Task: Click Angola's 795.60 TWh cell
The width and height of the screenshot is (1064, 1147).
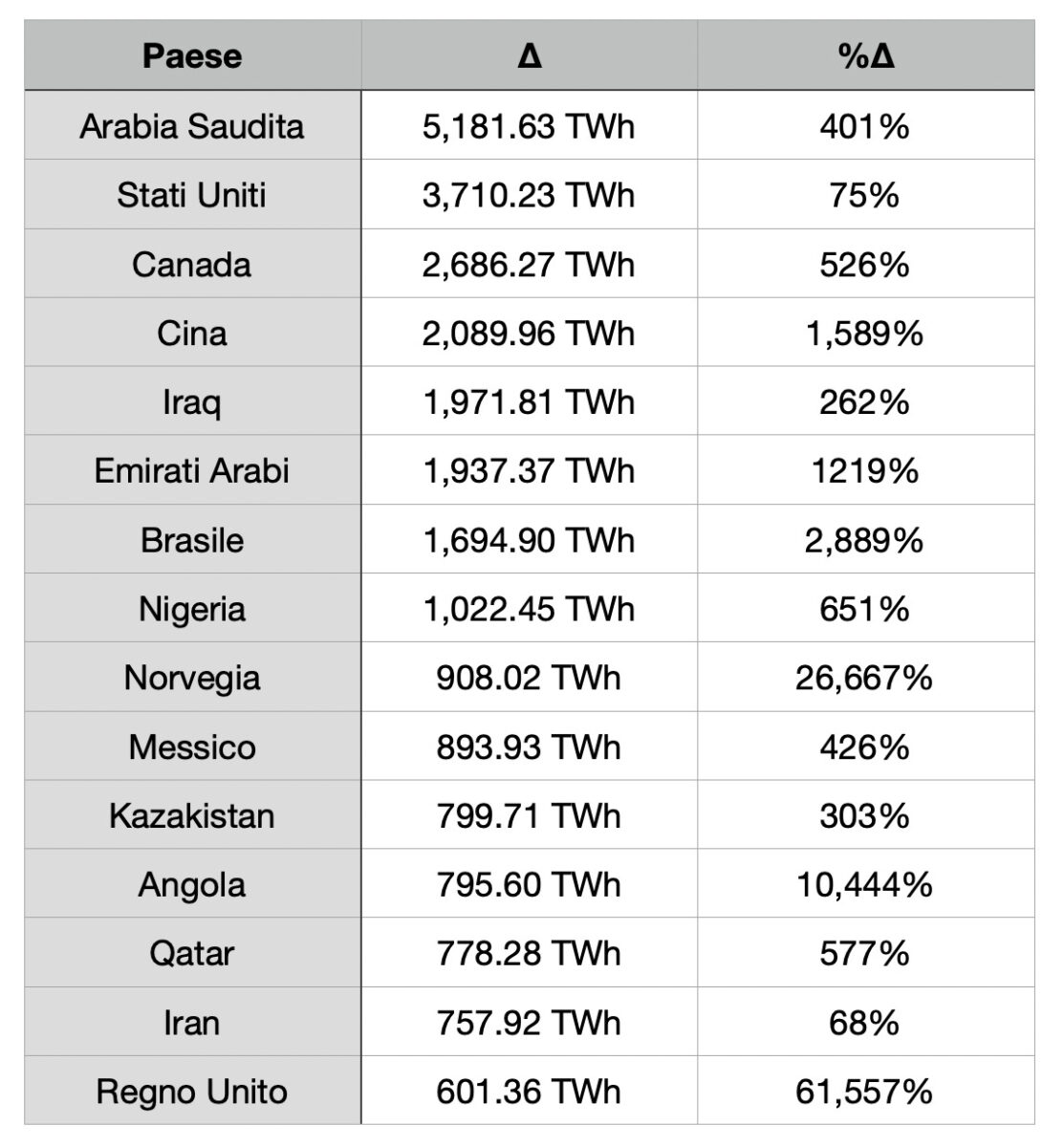Action: point(529,883)
